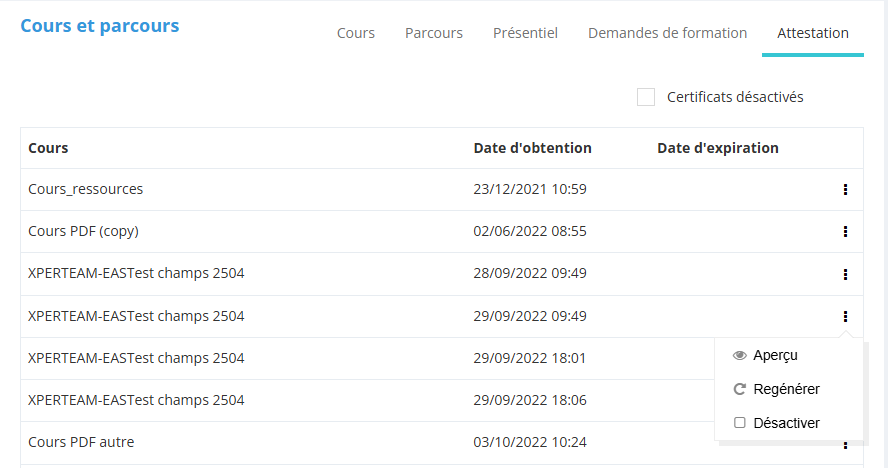Tick the Désactiver checkbox in popup menu
This screenshot has height=468, width=888.
tap(740, 423)
